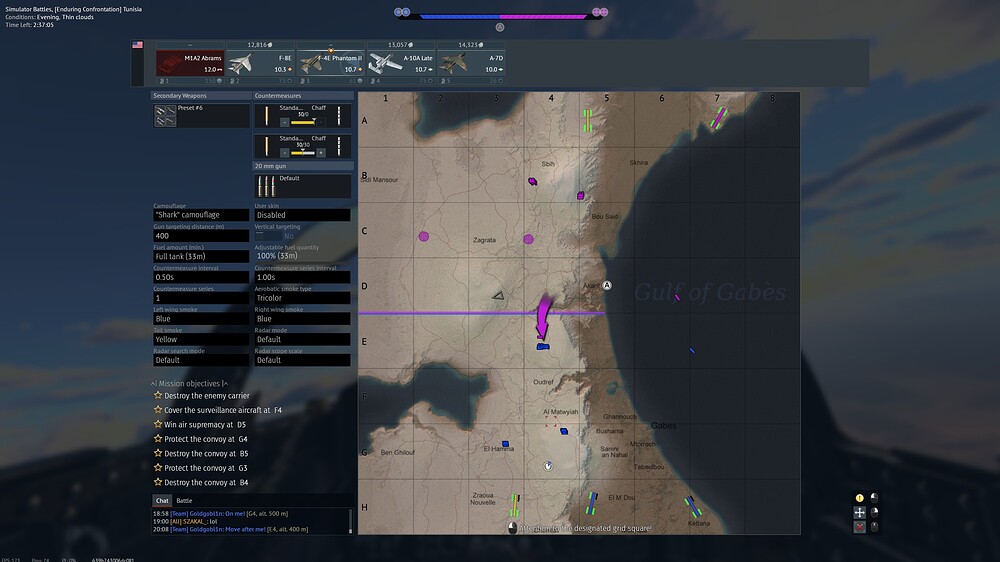Image resolution: width=1000 pixels, height=562 pixels.
Task: Adjust the second countermeasure ratio slider
Action: point(302,153)
